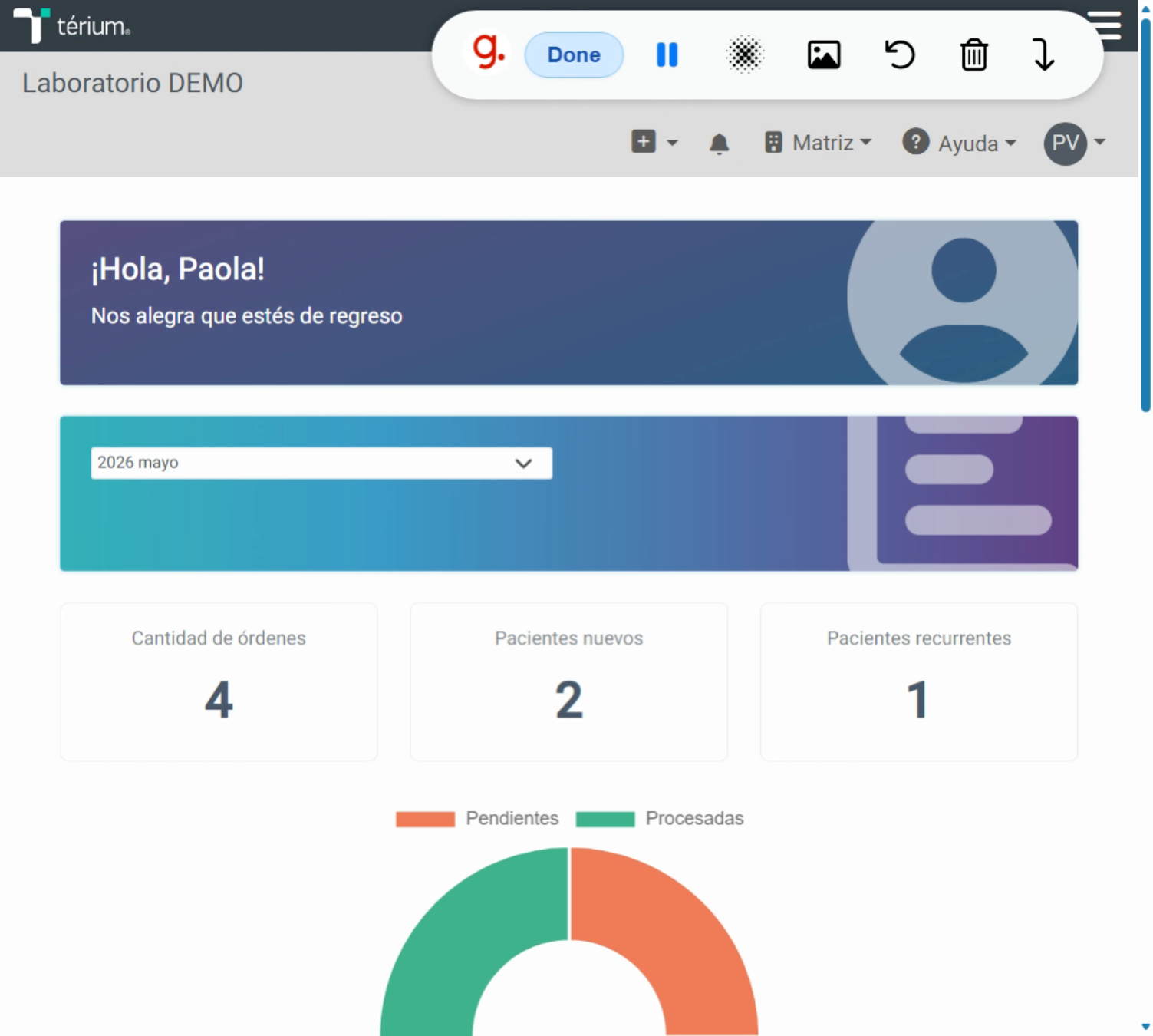Screen dimensions: 1153x1036
Task: Expand the plus add-new dropdown
Action: click(x=654, y=142)
